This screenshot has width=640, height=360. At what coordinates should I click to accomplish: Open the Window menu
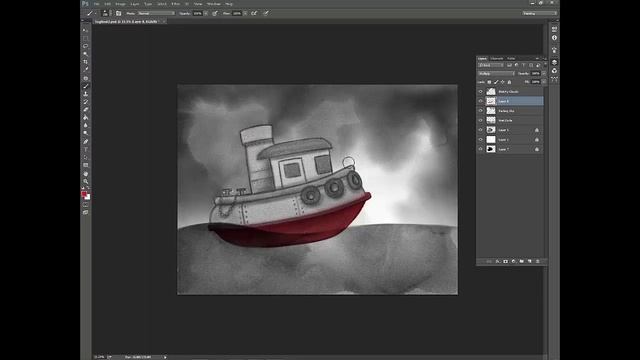213,4
